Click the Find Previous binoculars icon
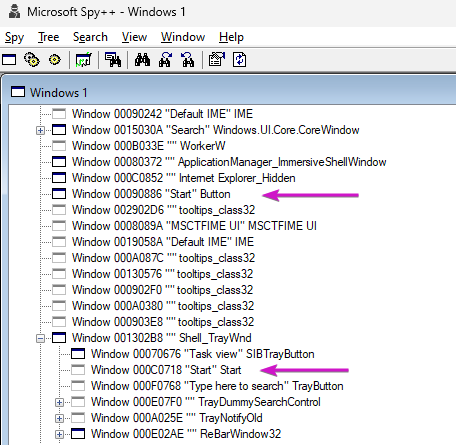This screenshot has height=445, width=456. point(188,60)
